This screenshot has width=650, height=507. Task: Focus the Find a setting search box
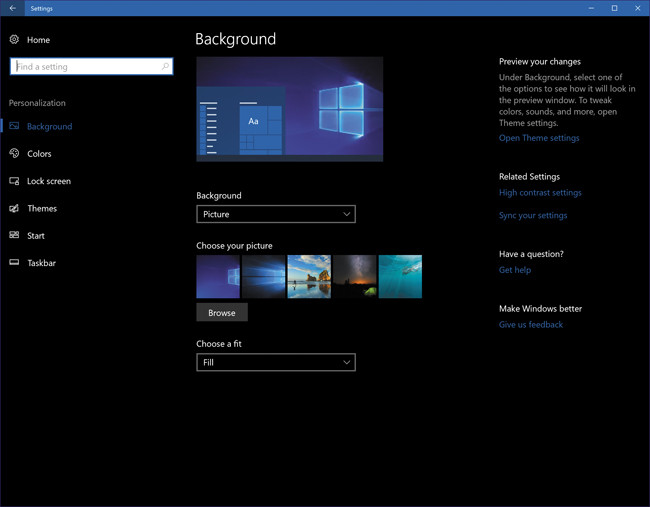point(85,67)
